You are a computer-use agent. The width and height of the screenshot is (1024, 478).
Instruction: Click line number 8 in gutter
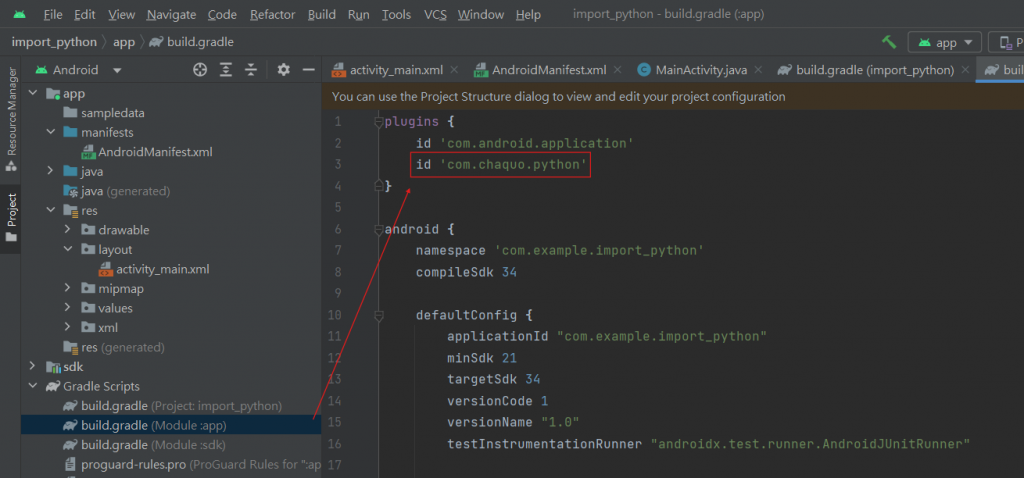click(340, 272)
